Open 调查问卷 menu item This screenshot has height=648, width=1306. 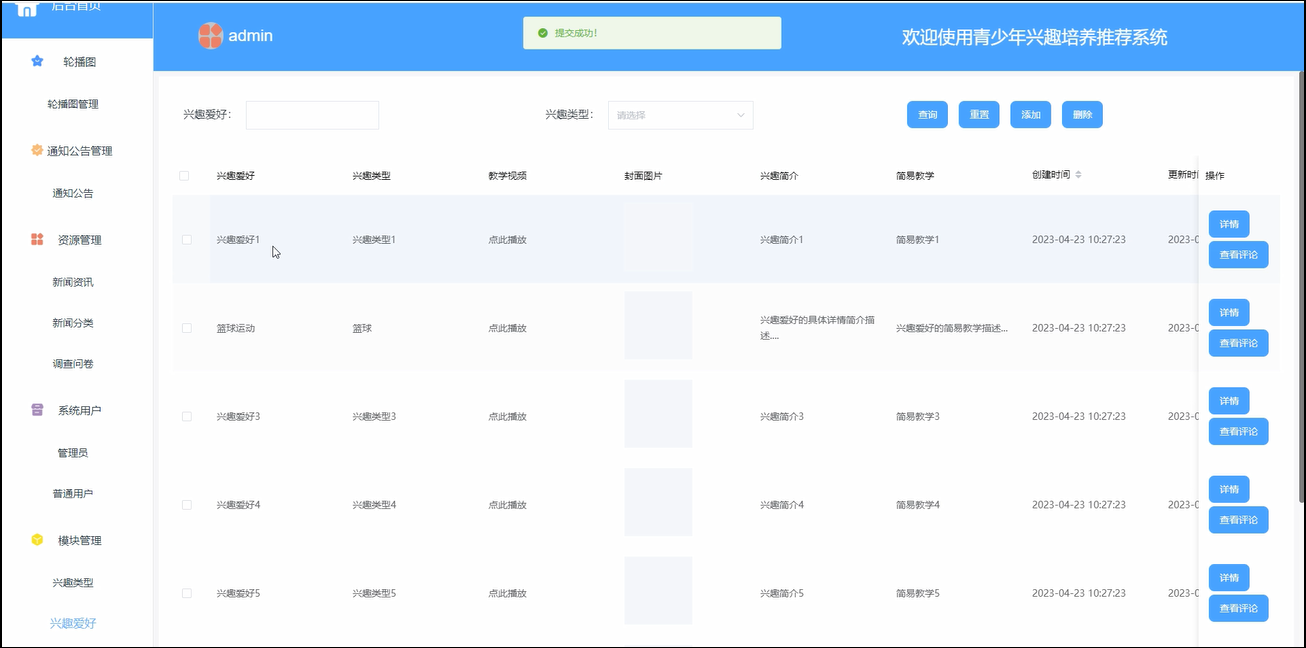point(73,364)
